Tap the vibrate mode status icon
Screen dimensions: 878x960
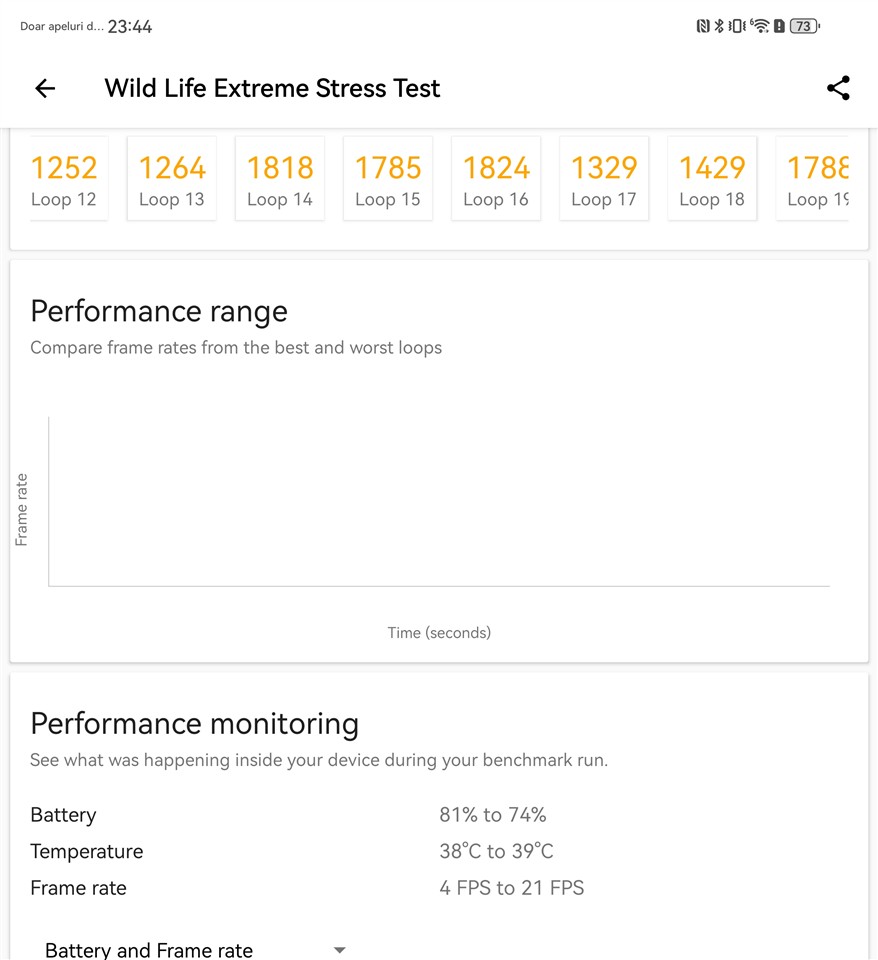point(737,27)
